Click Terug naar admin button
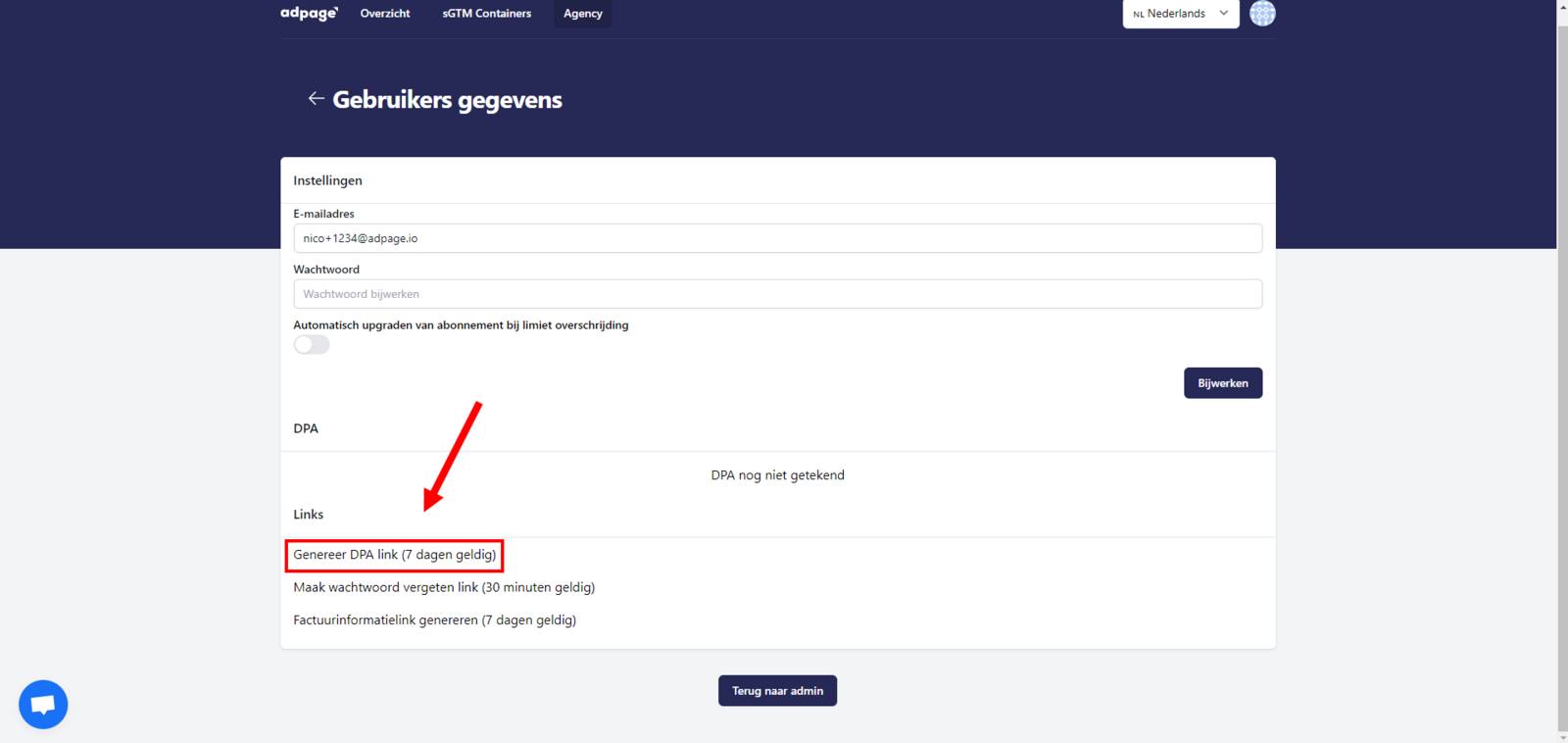Screen dimensions: 1568x743 click(777, 691)
